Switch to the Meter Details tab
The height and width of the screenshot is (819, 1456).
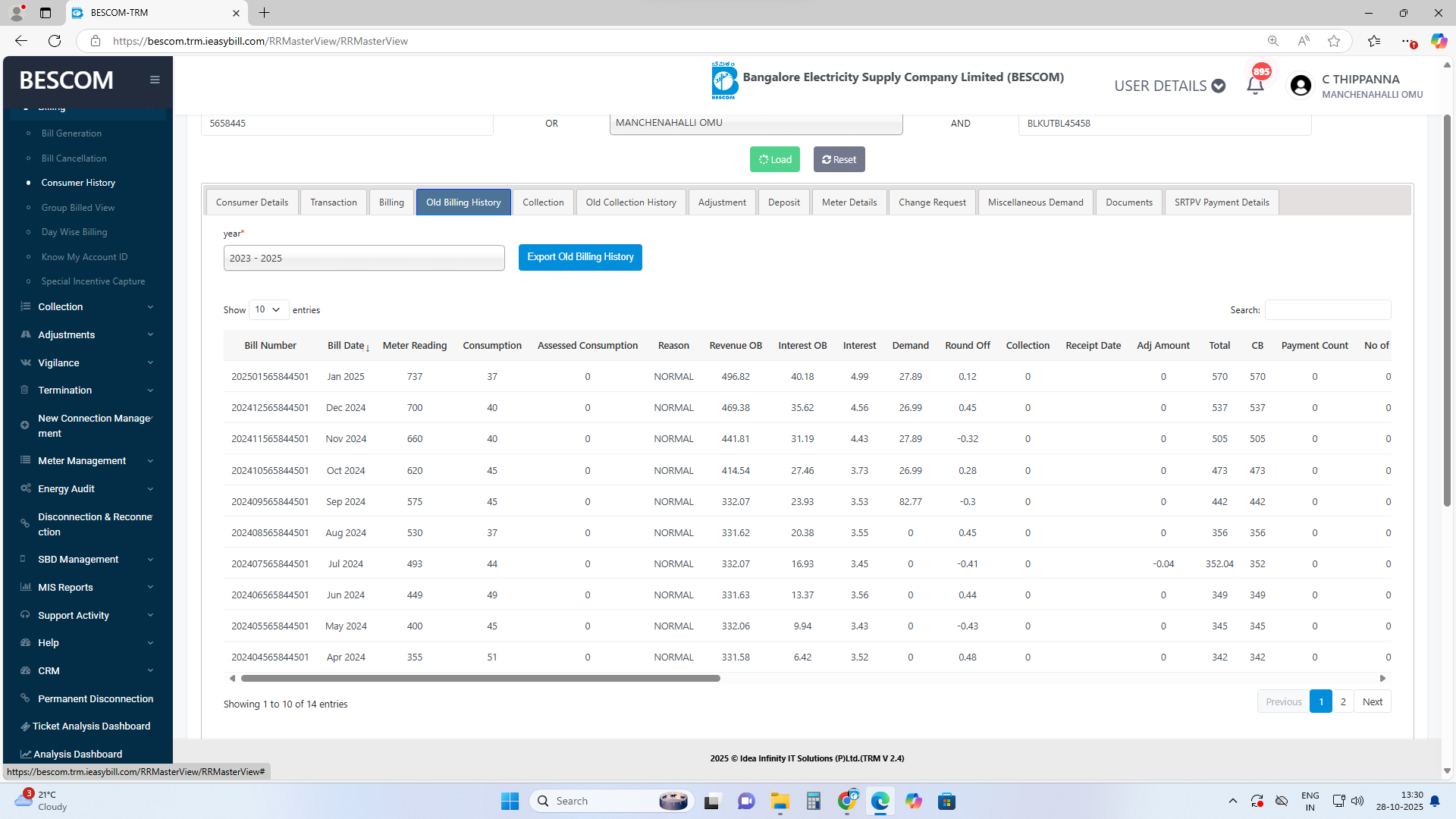click(x=849, y=202)
